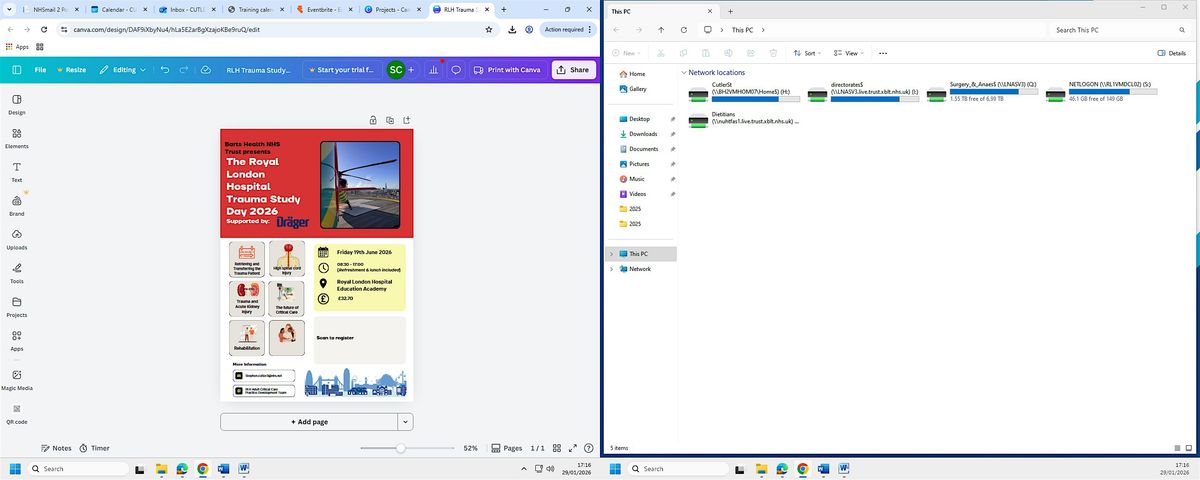Click the undo arrow in Canva
The height and width of the screenshot is (480, 1200).
tap(165, 70)
